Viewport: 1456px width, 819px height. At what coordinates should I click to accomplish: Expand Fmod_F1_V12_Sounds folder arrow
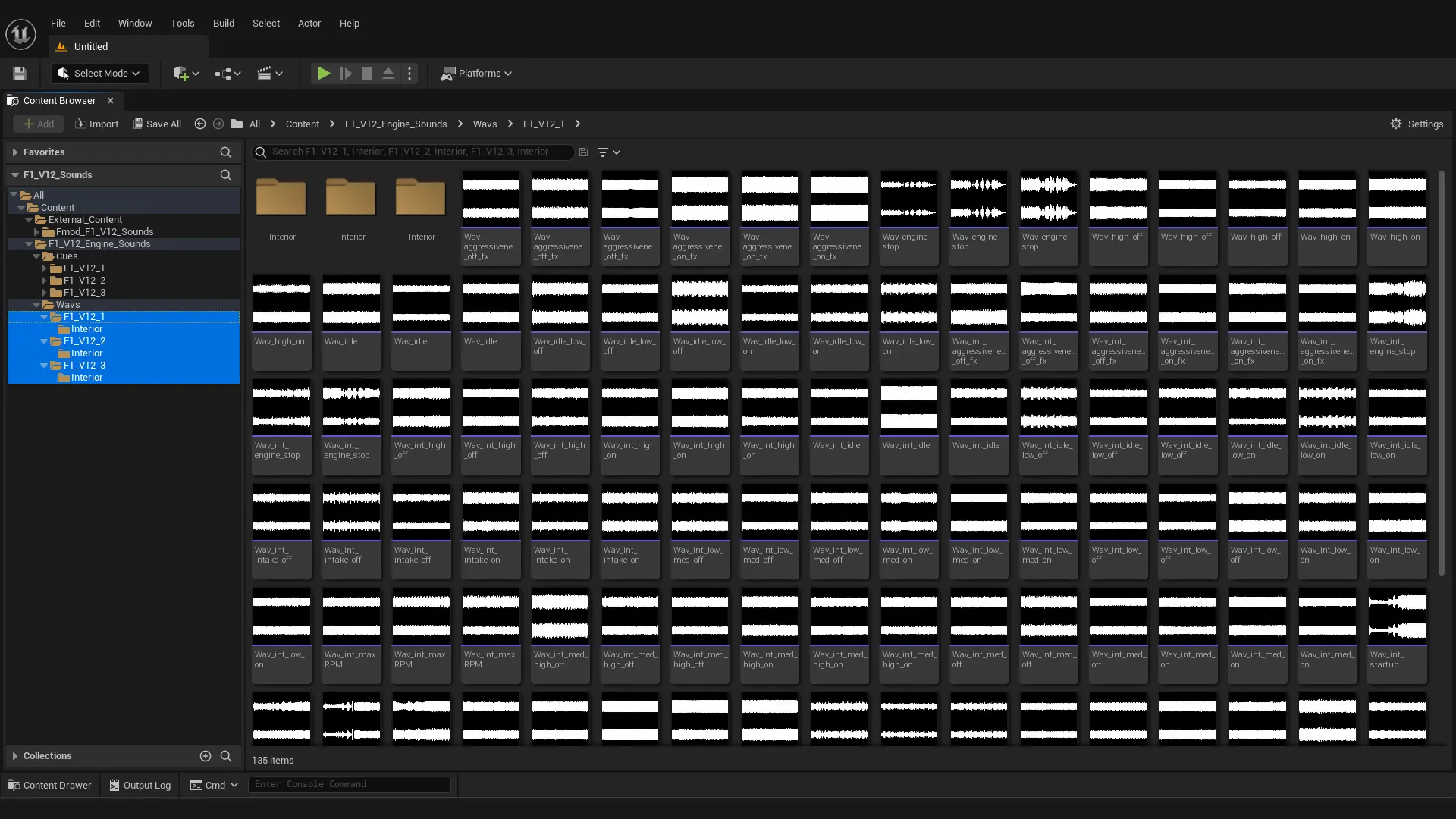[x=36, y=232]
